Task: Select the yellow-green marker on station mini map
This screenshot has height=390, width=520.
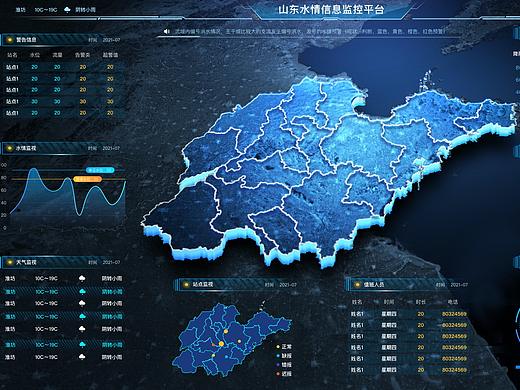Action: [213, 356]
